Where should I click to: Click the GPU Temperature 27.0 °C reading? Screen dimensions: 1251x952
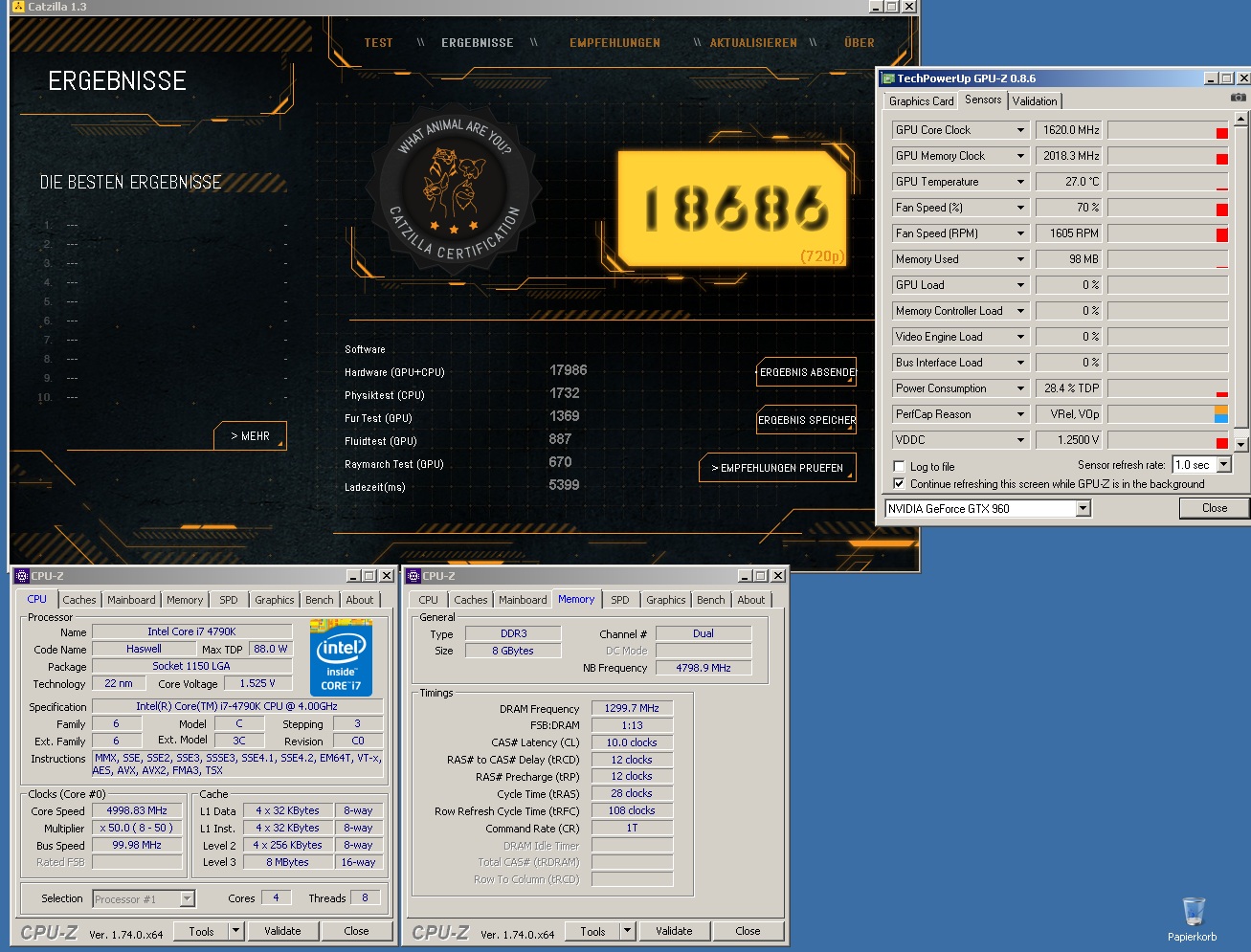(1069, 182)
